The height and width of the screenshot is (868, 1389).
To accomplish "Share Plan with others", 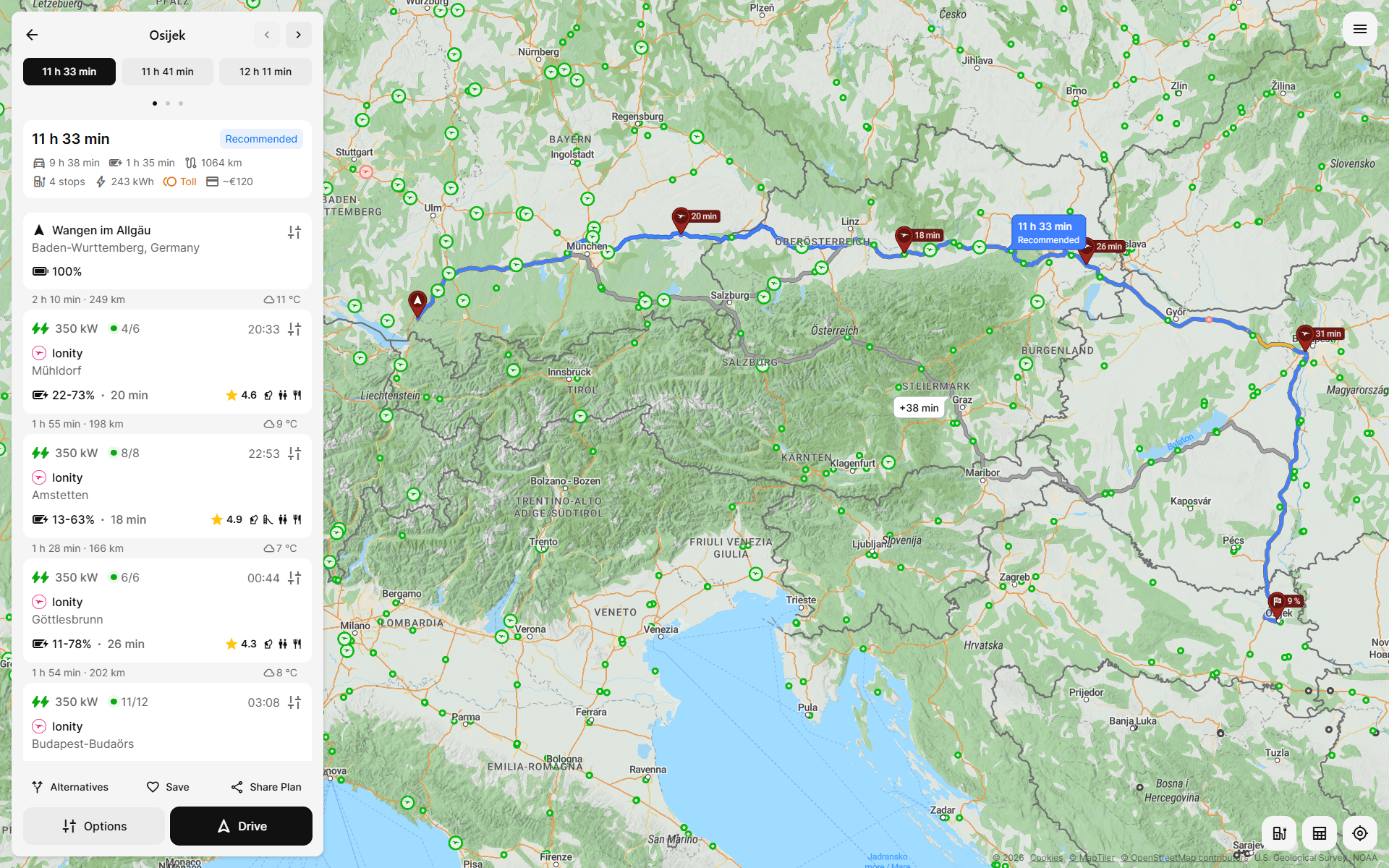I will (266, 787).
